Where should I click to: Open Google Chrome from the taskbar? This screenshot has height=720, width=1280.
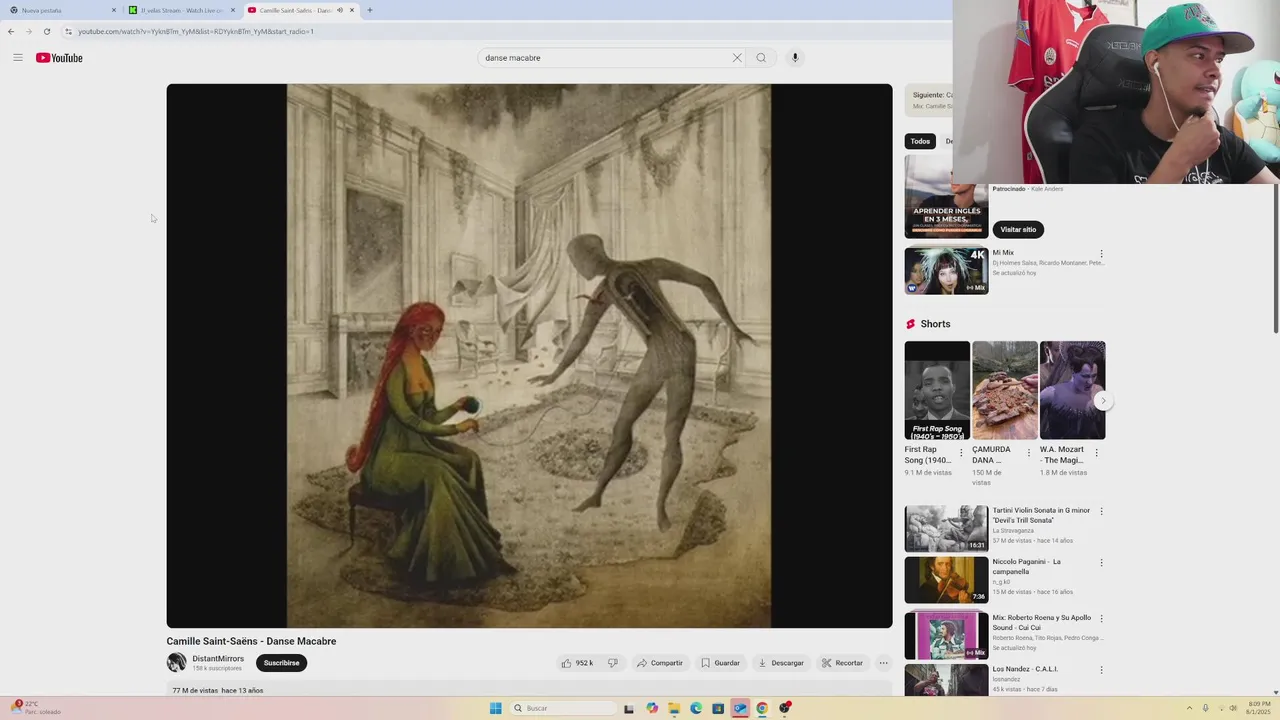[x=762, y=708]
